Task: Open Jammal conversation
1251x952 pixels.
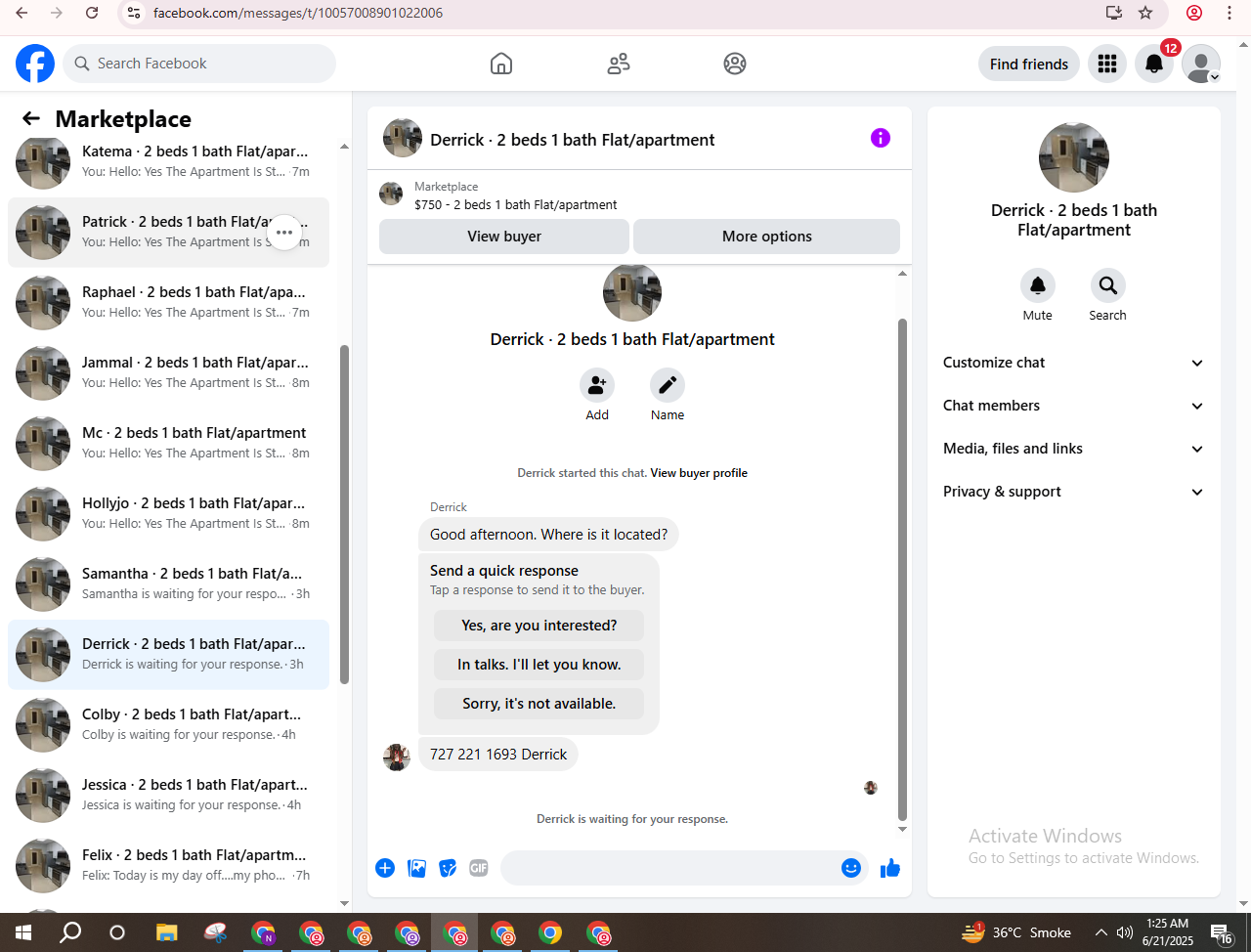Action: coord(168,373)
